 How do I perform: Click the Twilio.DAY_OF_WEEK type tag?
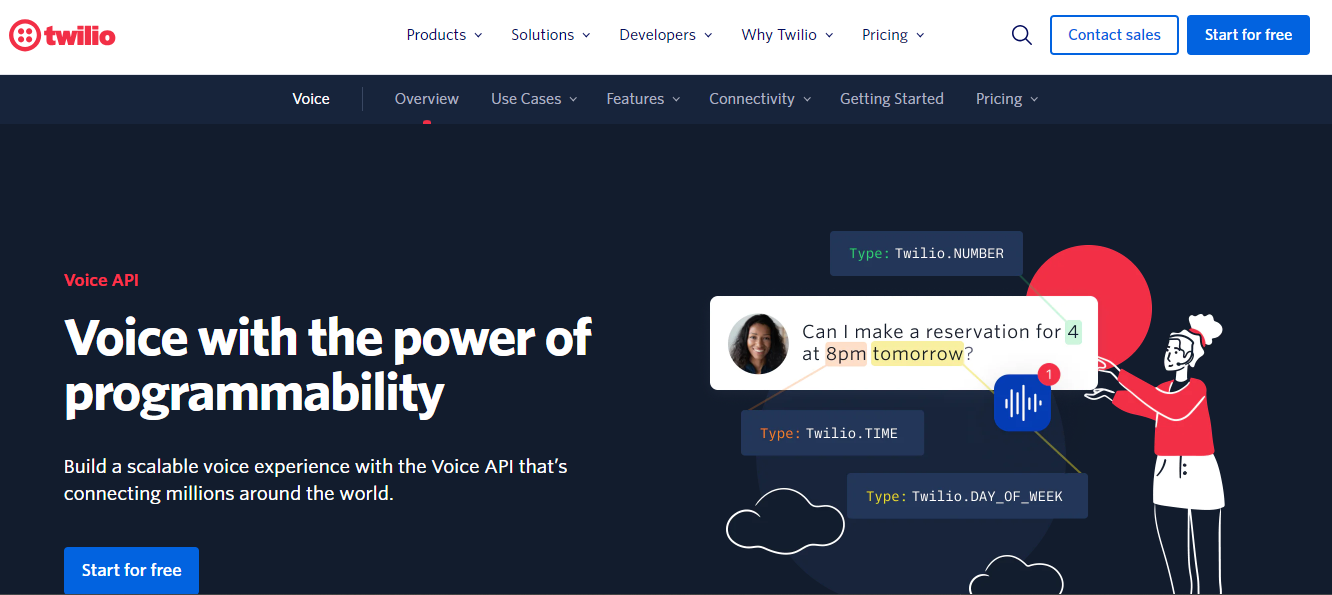[966, 496]
